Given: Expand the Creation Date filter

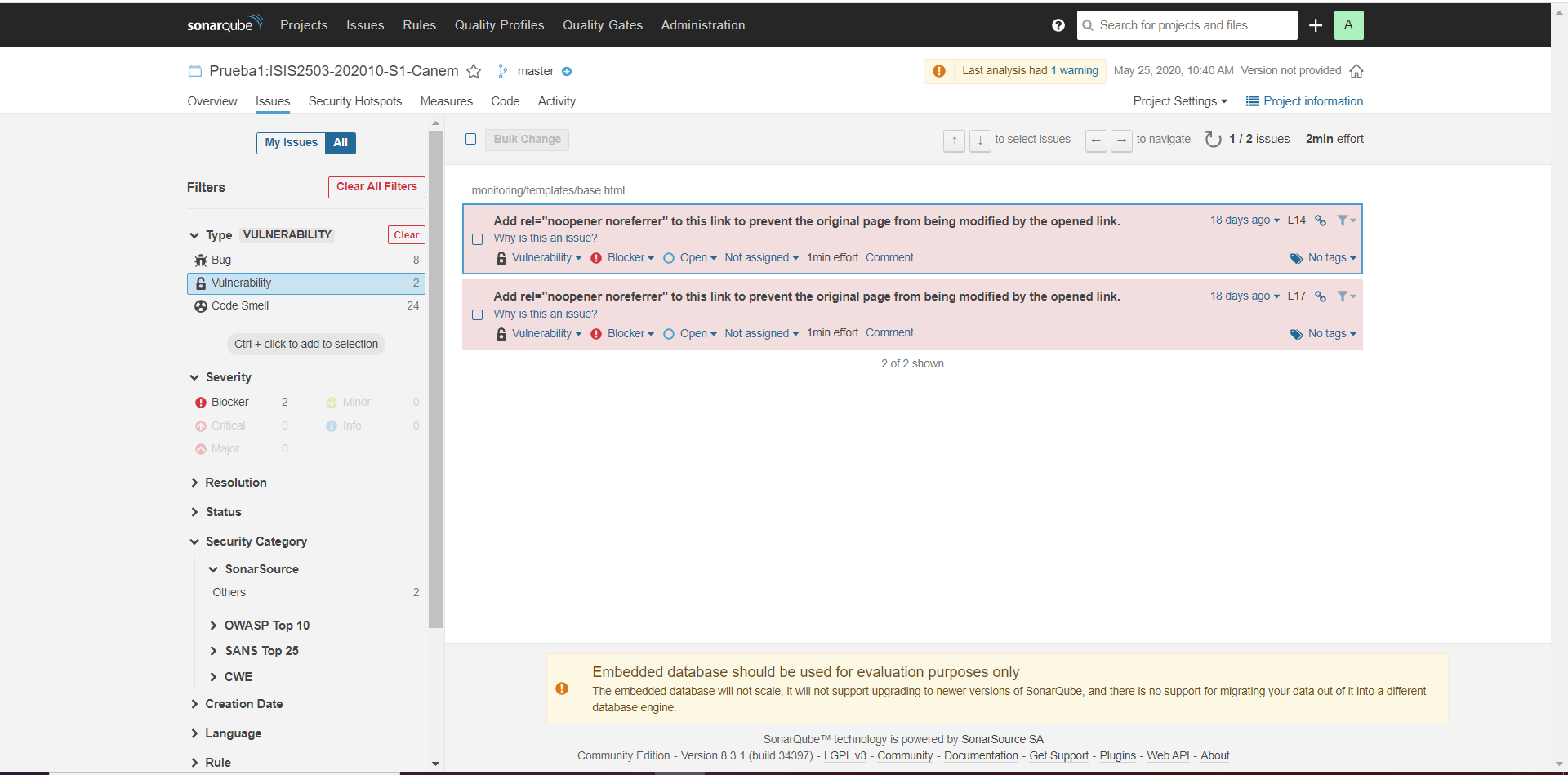Looking at the screenshot, I should (237, 704).
